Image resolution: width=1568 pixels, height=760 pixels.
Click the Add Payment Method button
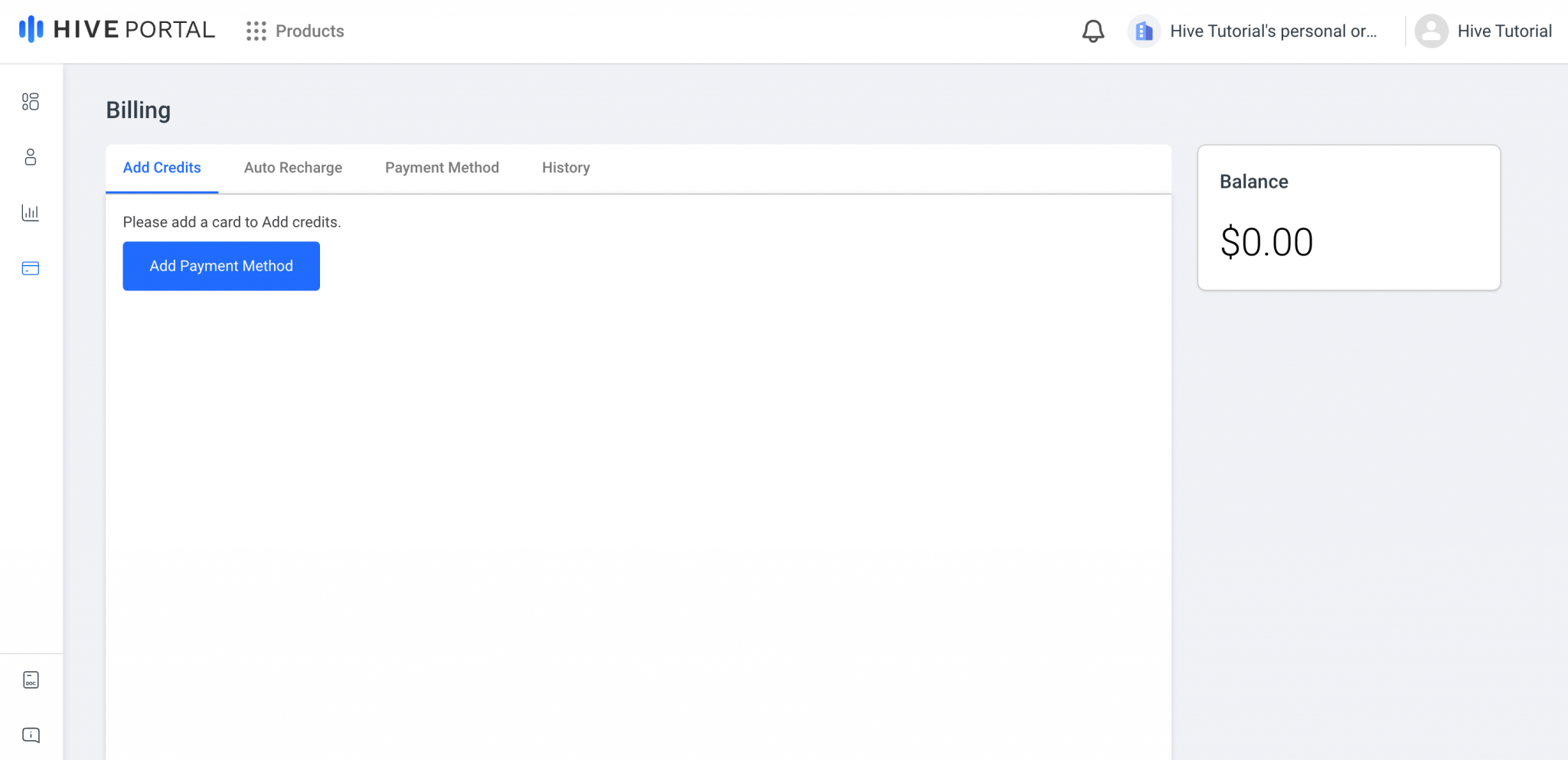click(x=220, y=266)
